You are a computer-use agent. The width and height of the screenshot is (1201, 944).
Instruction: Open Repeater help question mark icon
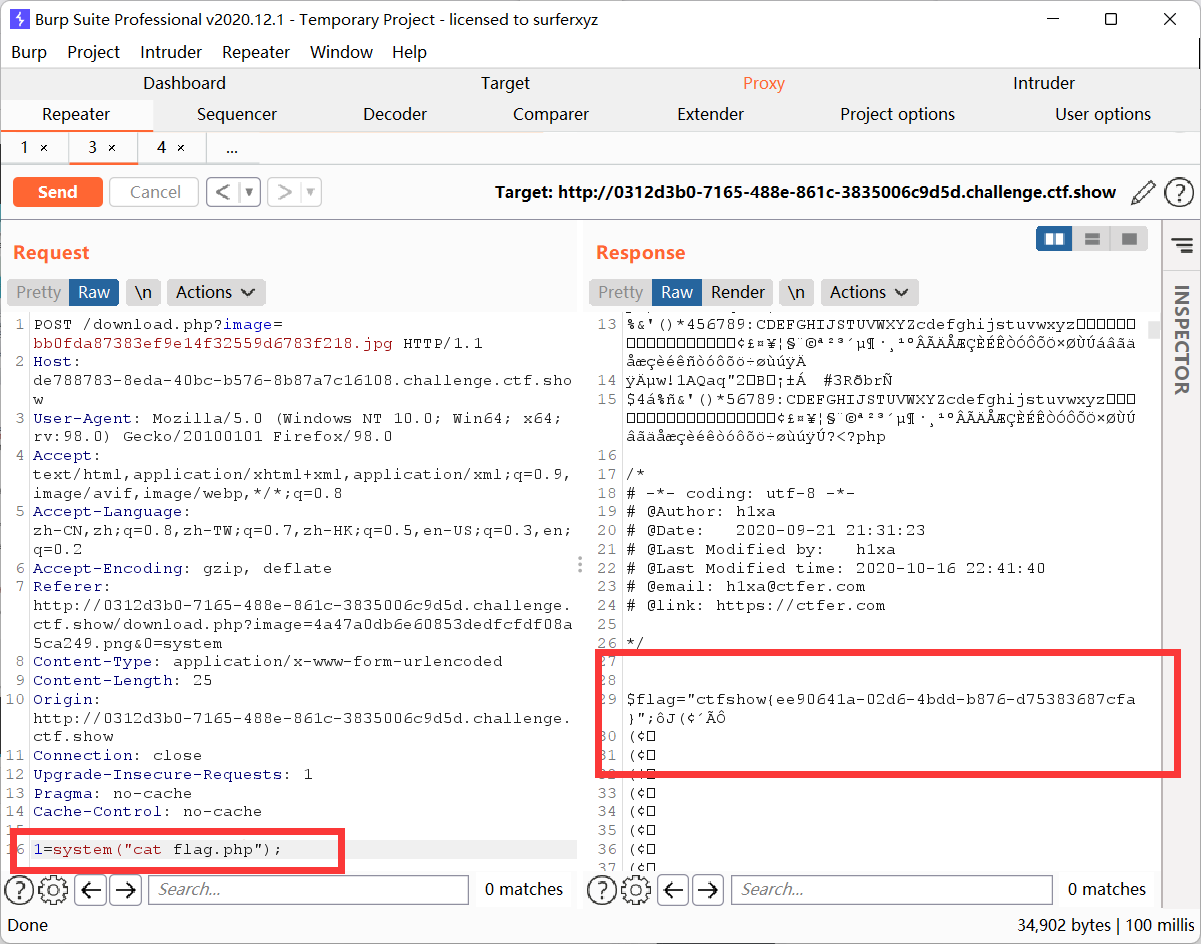(1180, 192)
